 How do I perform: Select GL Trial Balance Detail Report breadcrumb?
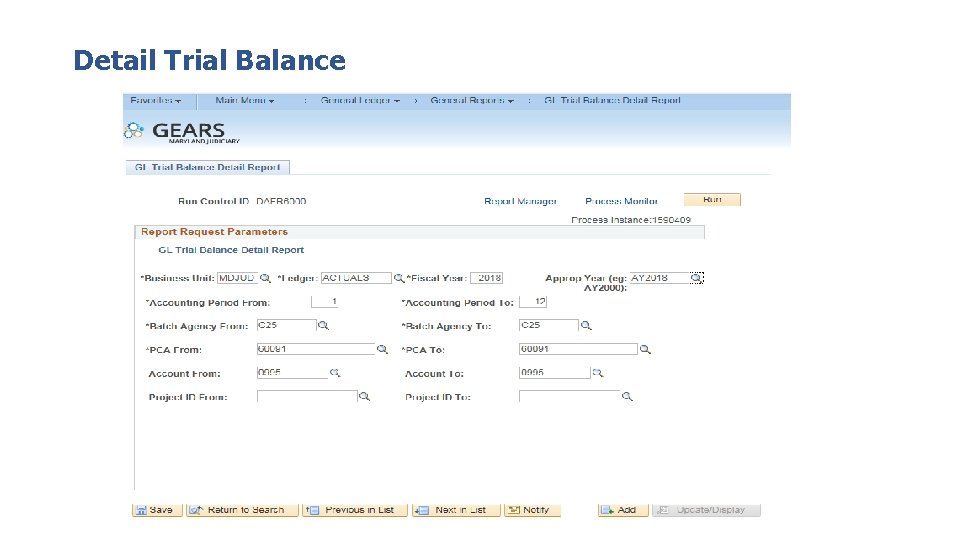(x=612, y=100)
